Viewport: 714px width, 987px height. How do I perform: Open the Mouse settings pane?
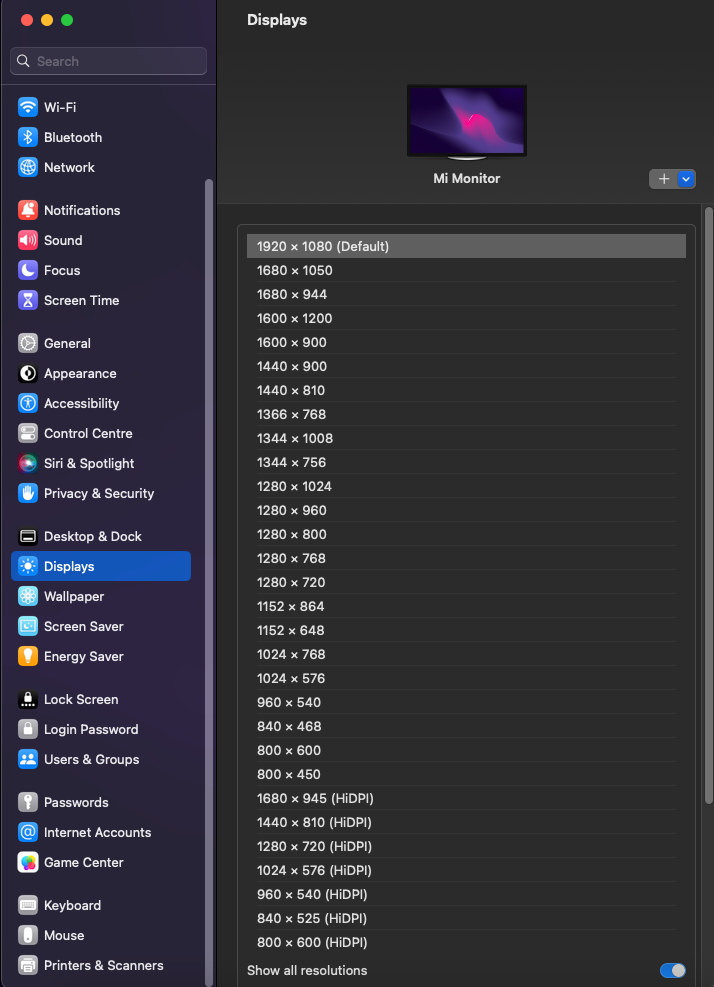tap(101, 935)
